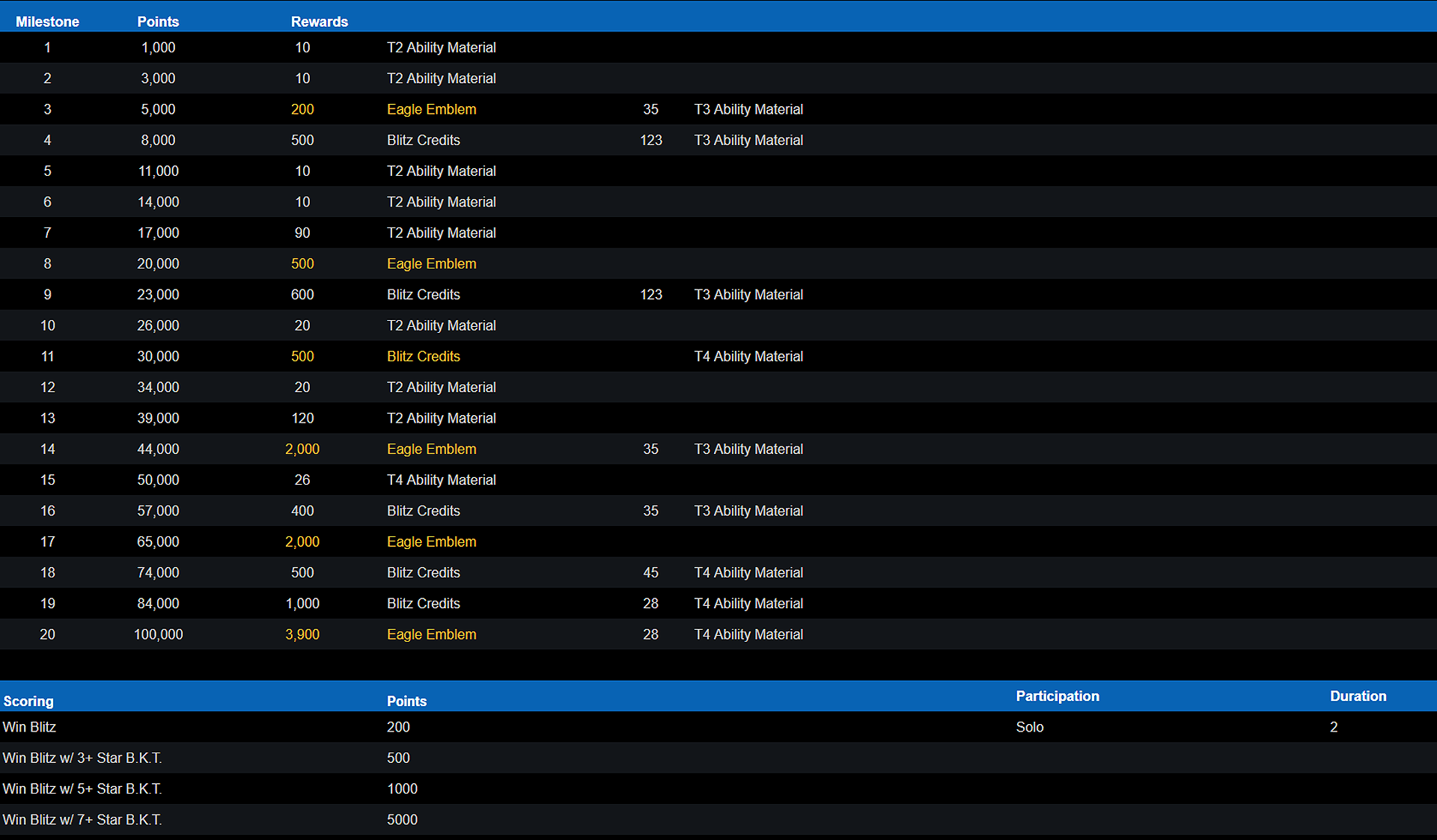
Task: Click the Duration header label
Action: 1358,696
